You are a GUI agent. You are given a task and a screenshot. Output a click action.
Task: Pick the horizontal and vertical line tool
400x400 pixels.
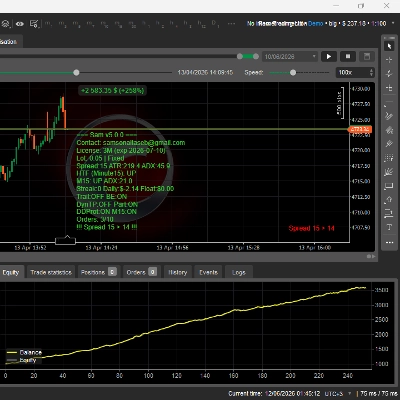click(x=389, y=88)
